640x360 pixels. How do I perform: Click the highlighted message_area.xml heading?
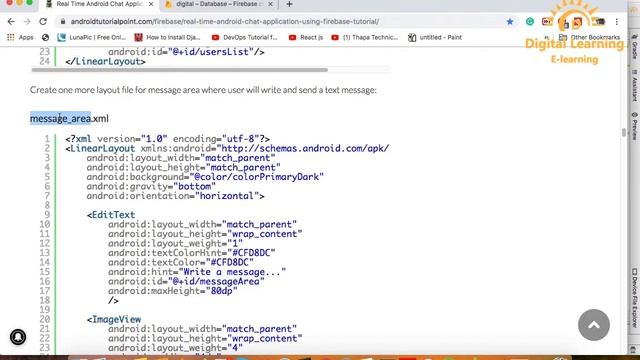(x=69, y=118)
